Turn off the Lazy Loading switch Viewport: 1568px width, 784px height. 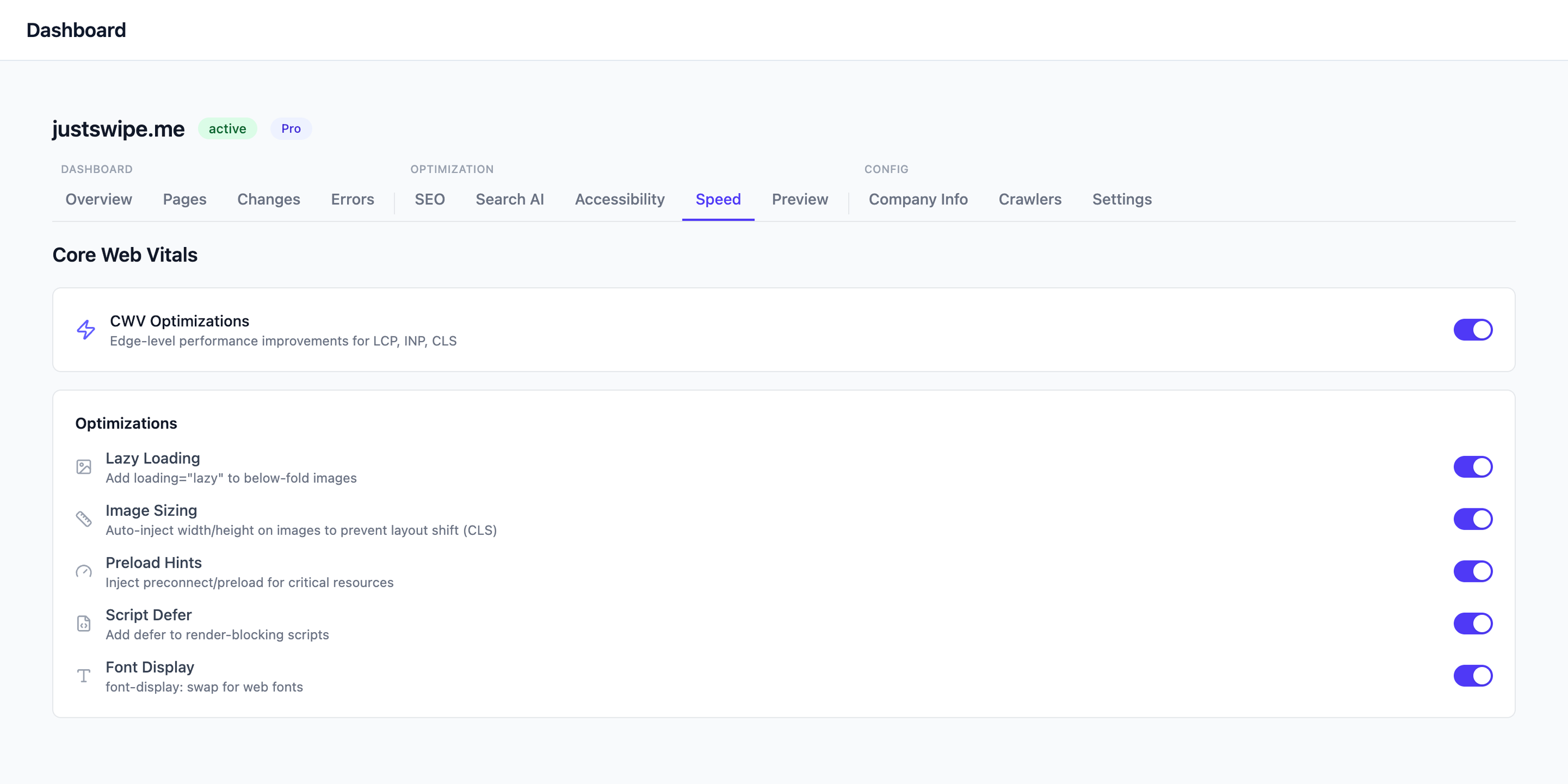(x=1472, y=467)
